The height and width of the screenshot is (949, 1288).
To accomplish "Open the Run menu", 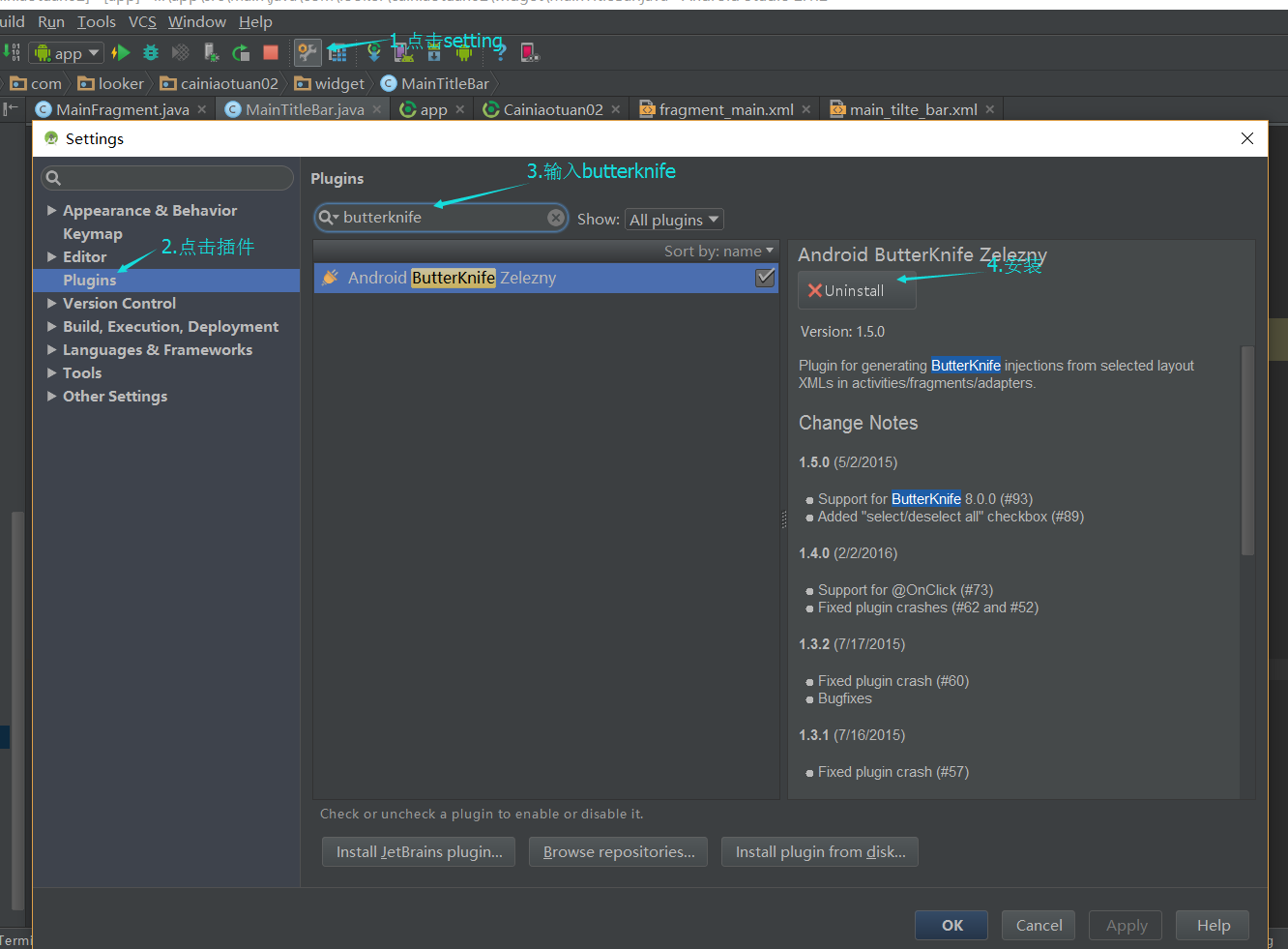I will pos(51,21).
